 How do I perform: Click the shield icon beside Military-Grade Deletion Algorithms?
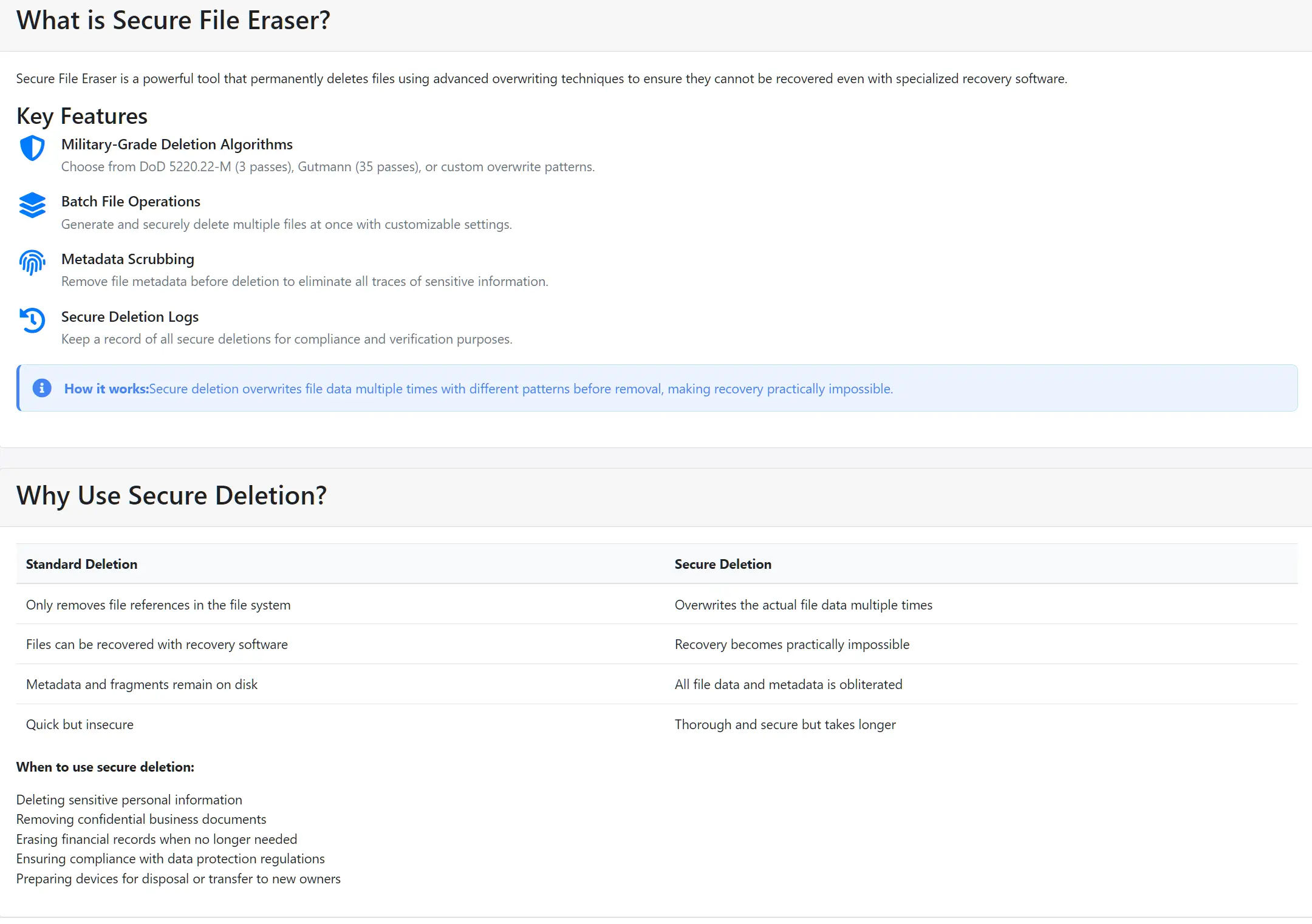click(32, 148)
